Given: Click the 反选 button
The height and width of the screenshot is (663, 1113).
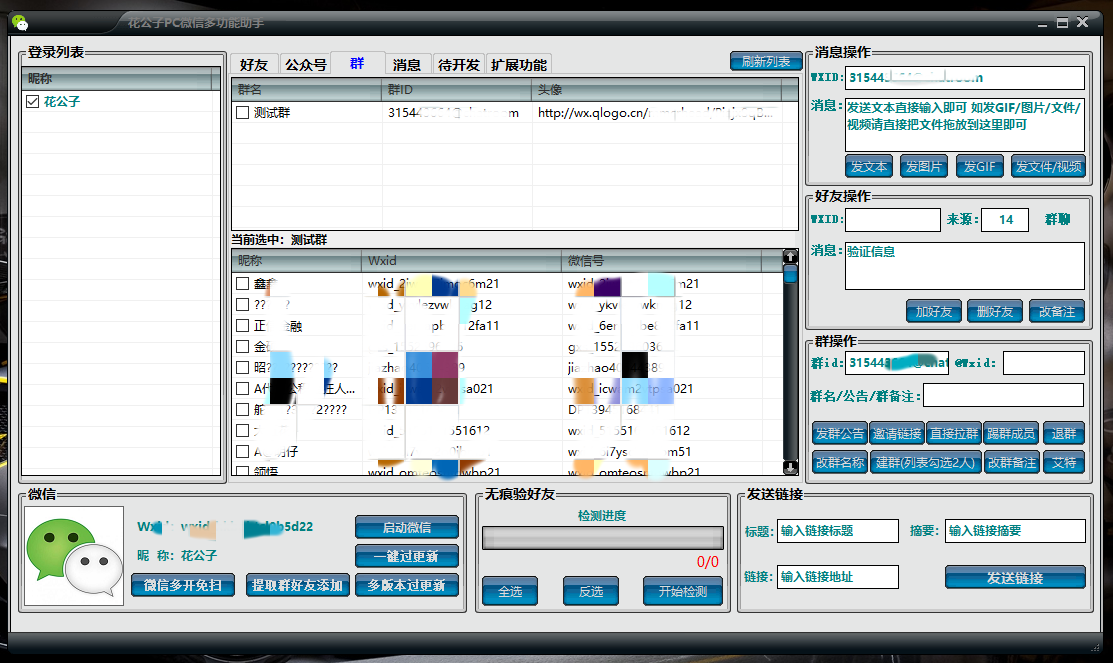Looking at the screenshot, I should [591, 591].
